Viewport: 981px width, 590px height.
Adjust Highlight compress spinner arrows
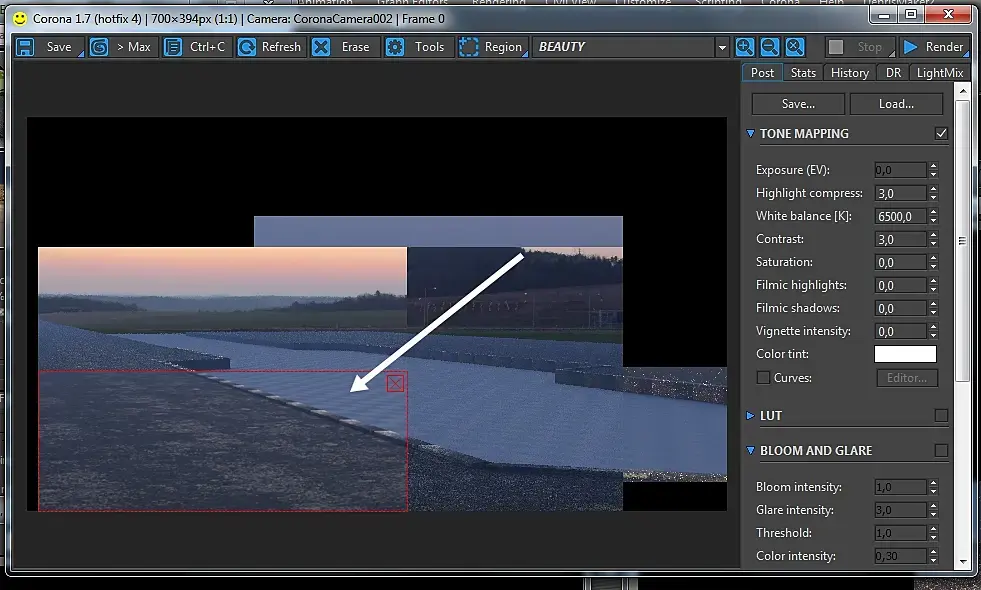click(x=933, y=193)
